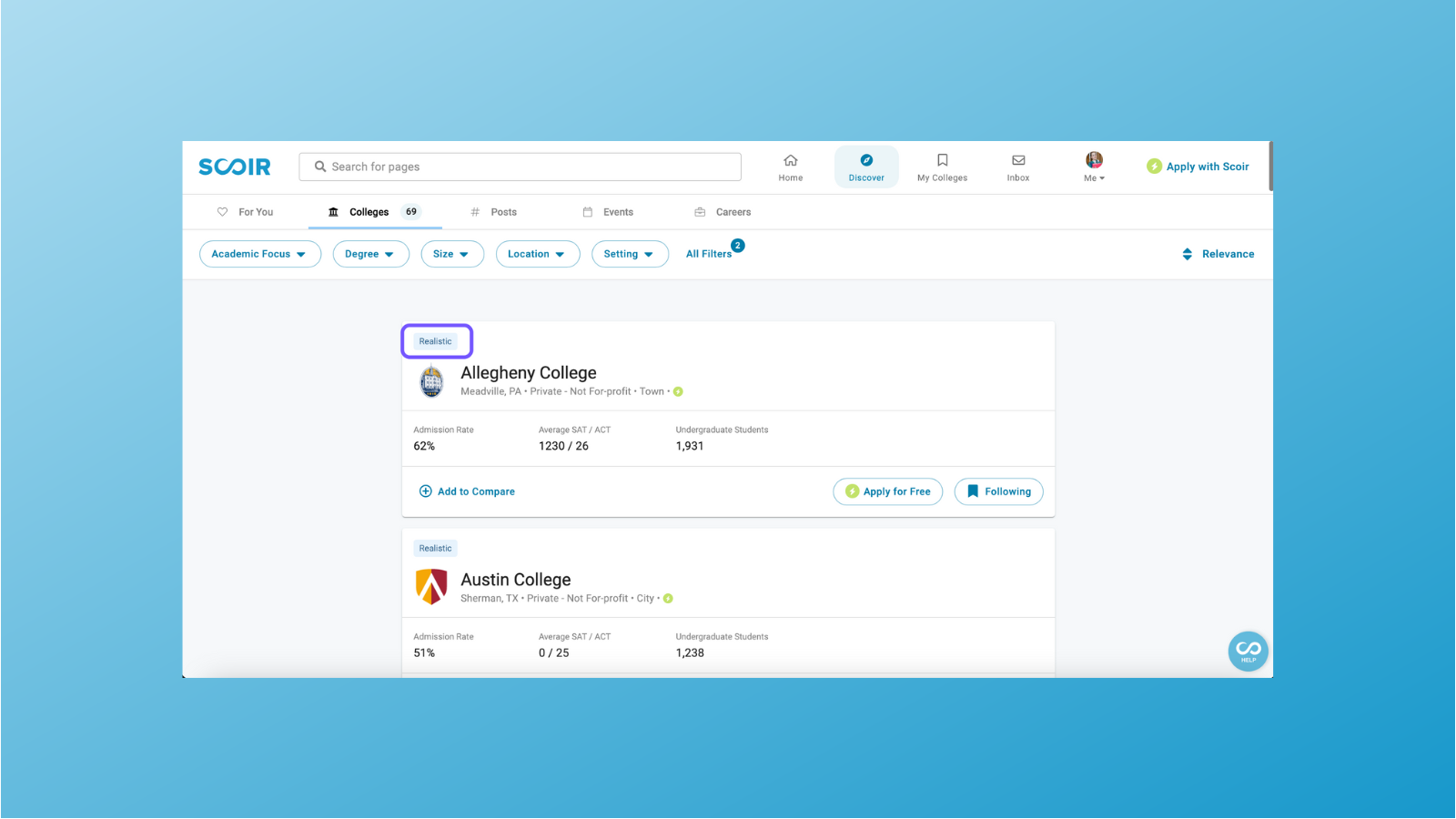Click the Realistic badge on Allegheny College
The height and width of the screenshot is (819, 1456).
tap(436, 340)
